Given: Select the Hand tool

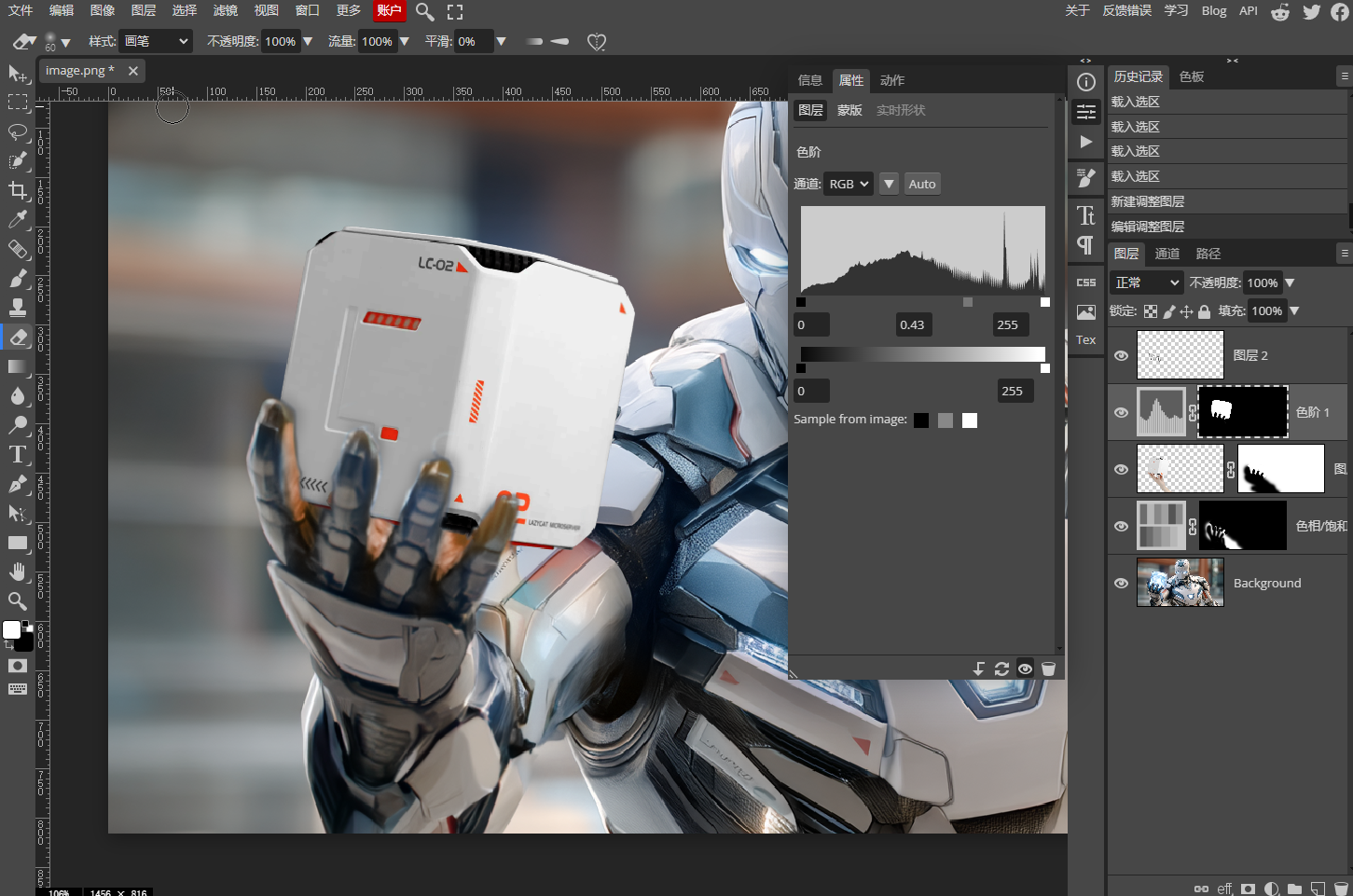Looking at the screenshot, I should 18,572.
